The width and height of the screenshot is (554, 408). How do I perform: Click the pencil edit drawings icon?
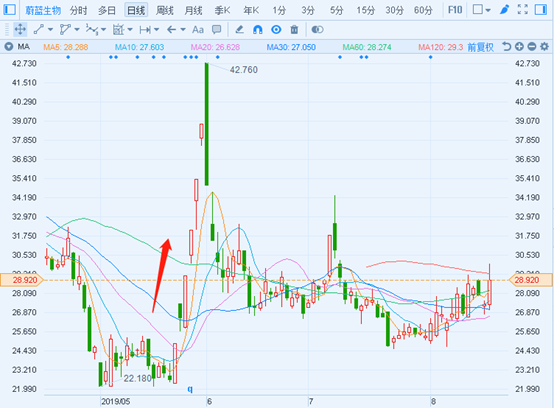pyautogui.click(x=240, y=30)
